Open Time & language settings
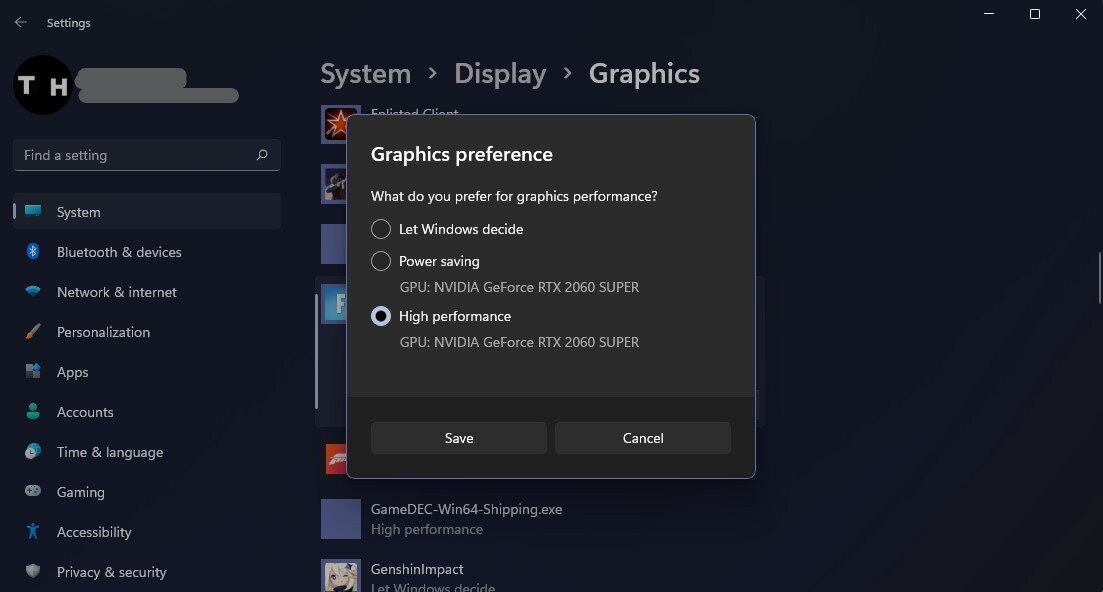The height and width of the screenshot is (592, 1103). [x=146, y=452]
